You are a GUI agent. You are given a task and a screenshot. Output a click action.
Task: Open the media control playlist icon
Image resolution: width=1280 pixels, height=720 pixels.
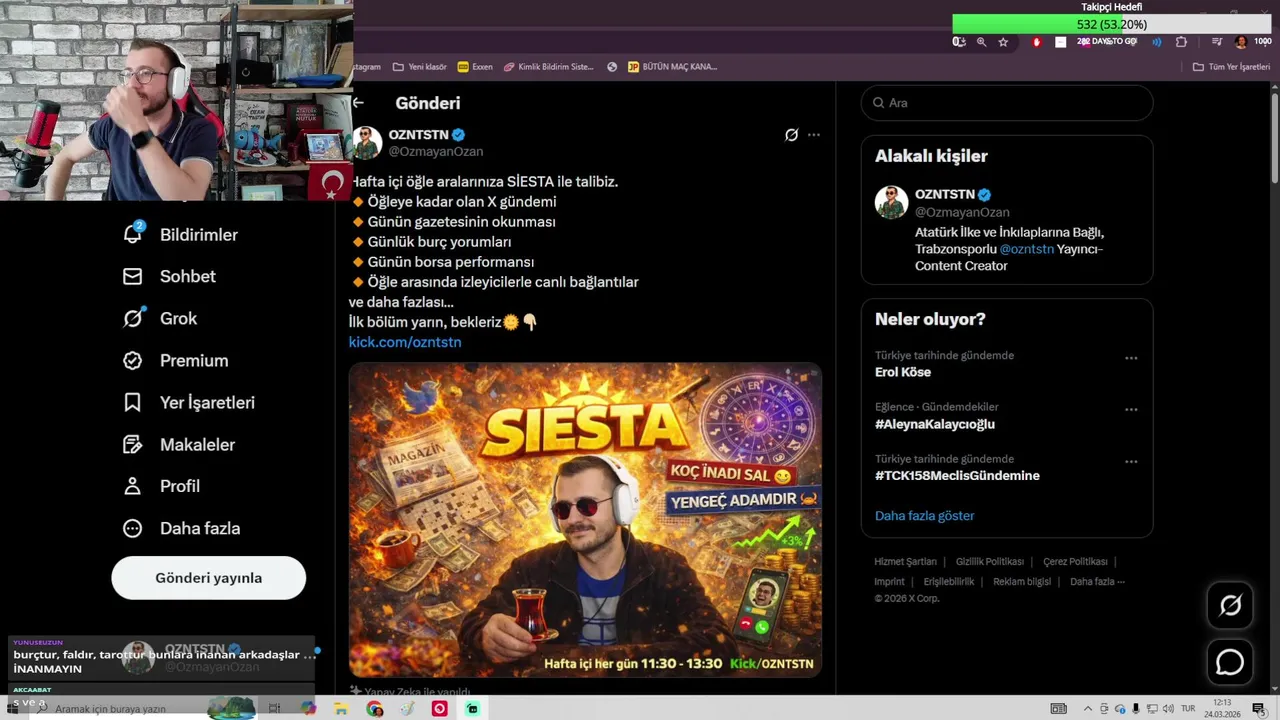point(1217,42)
